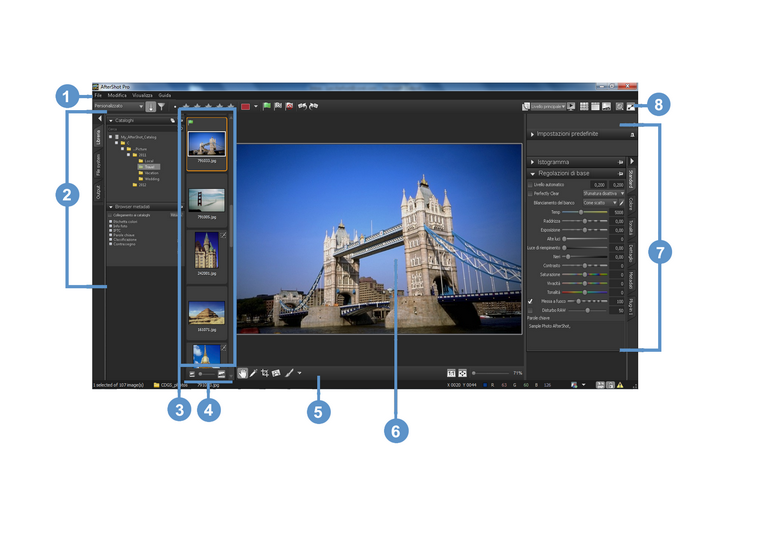Select the 791005.jpg bridge thumbnail
The image size is (764, 541).
[x=206, y=200]
